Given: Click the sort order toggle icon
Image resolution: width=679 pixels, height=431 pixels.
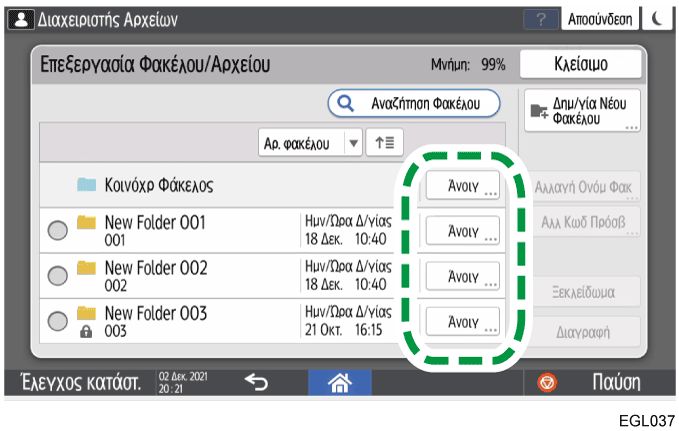Looking at the screenshot, I should (383, 143).
